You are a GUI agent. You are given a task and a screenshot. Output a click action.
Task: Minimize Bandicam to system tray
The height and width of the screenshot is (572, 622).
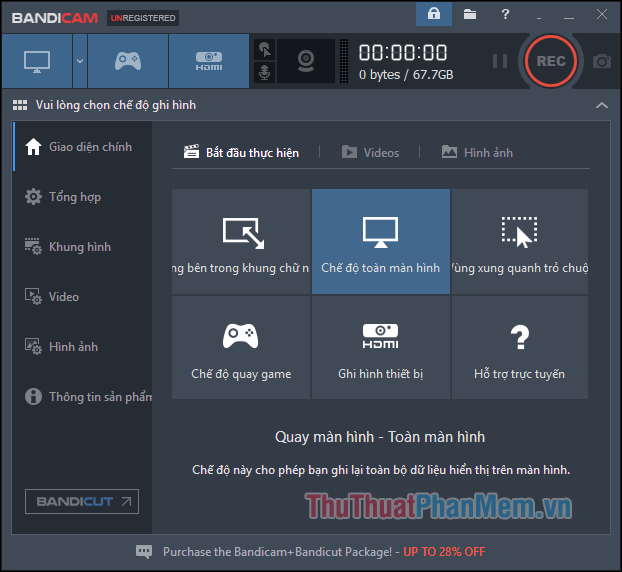tap(539, 16)
